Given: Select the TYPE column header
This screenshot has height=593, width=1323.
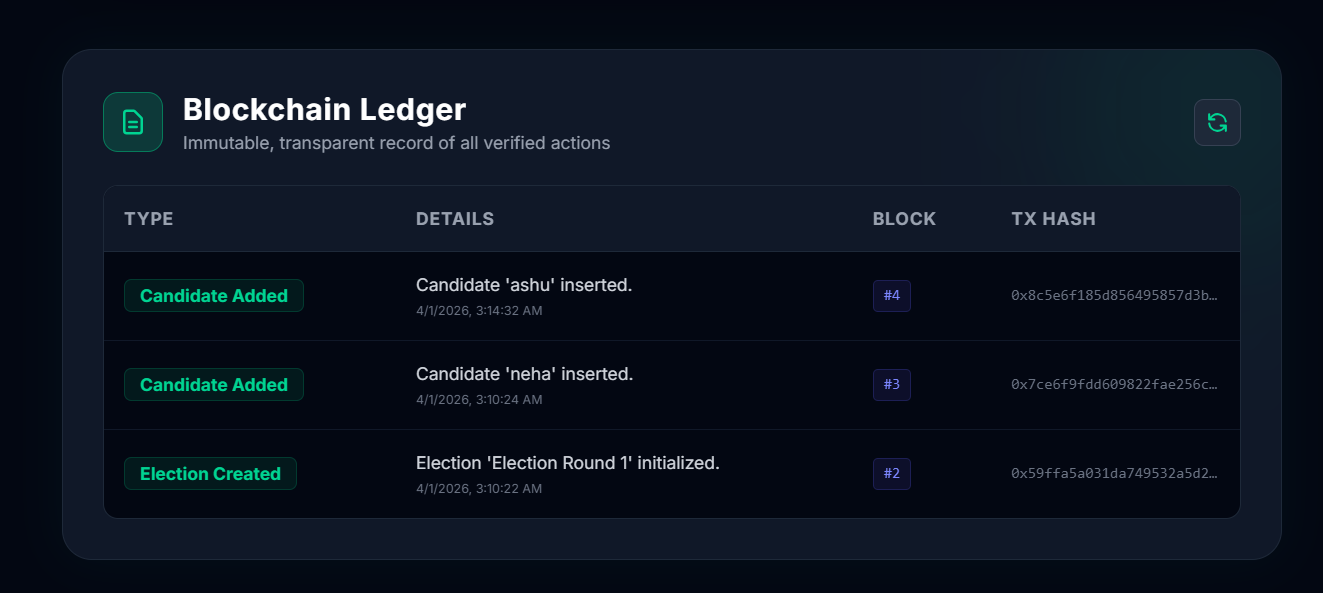Looking at the screenshot, I should (x=149, y=219).
